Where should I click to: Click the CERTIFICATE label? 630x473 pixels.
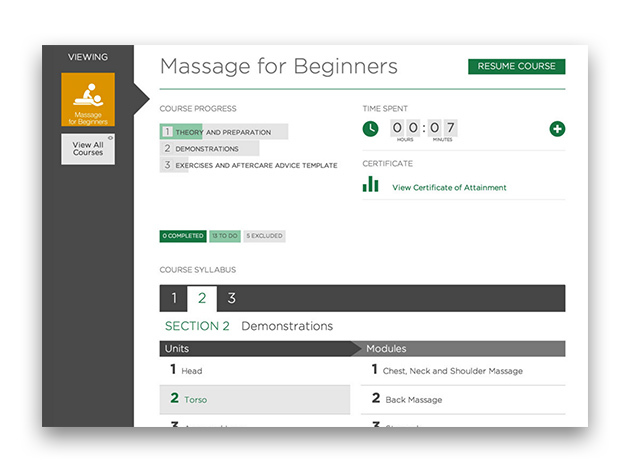(x=387, y=164)
